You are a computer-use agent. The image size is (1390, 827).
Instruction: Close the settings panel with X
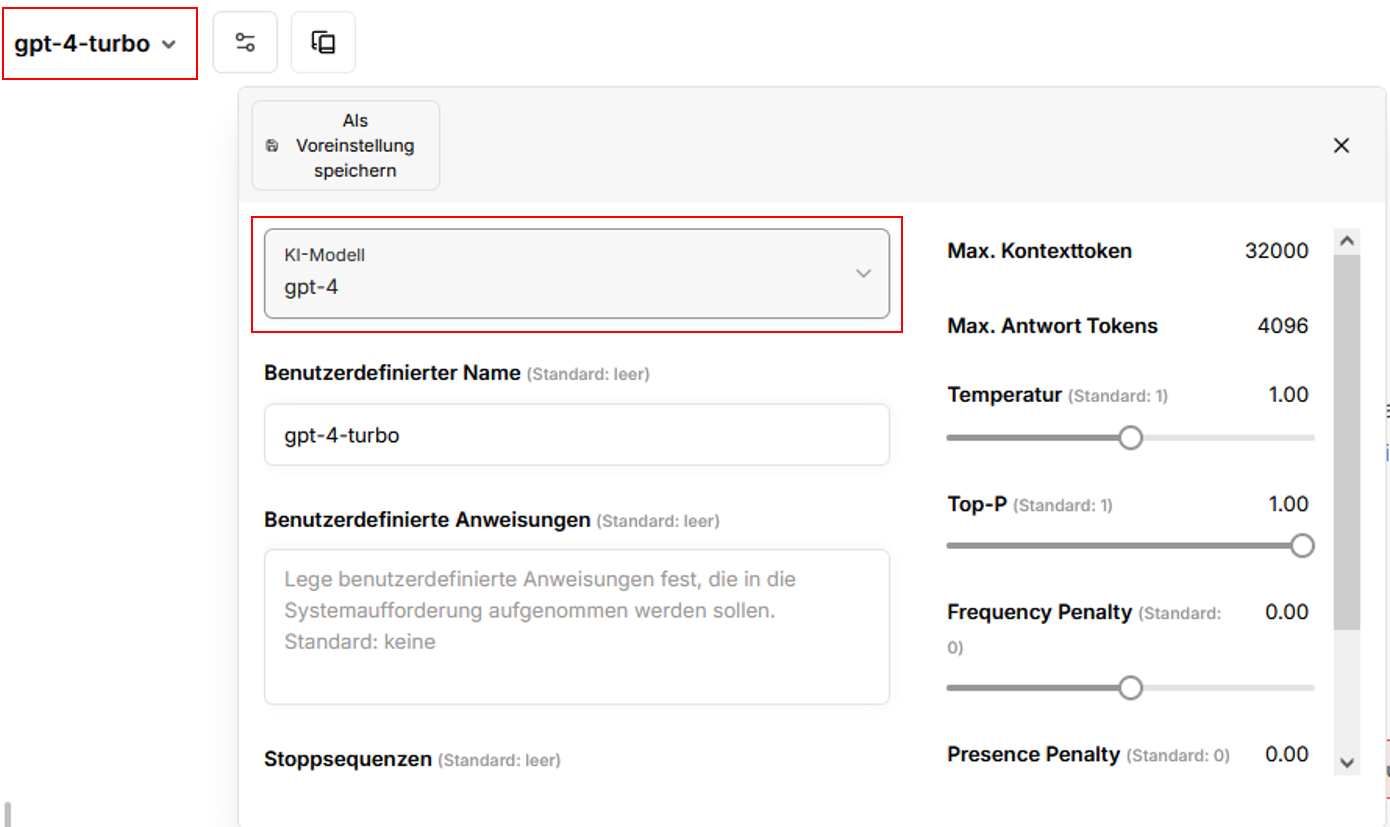tap(1341, 146)
